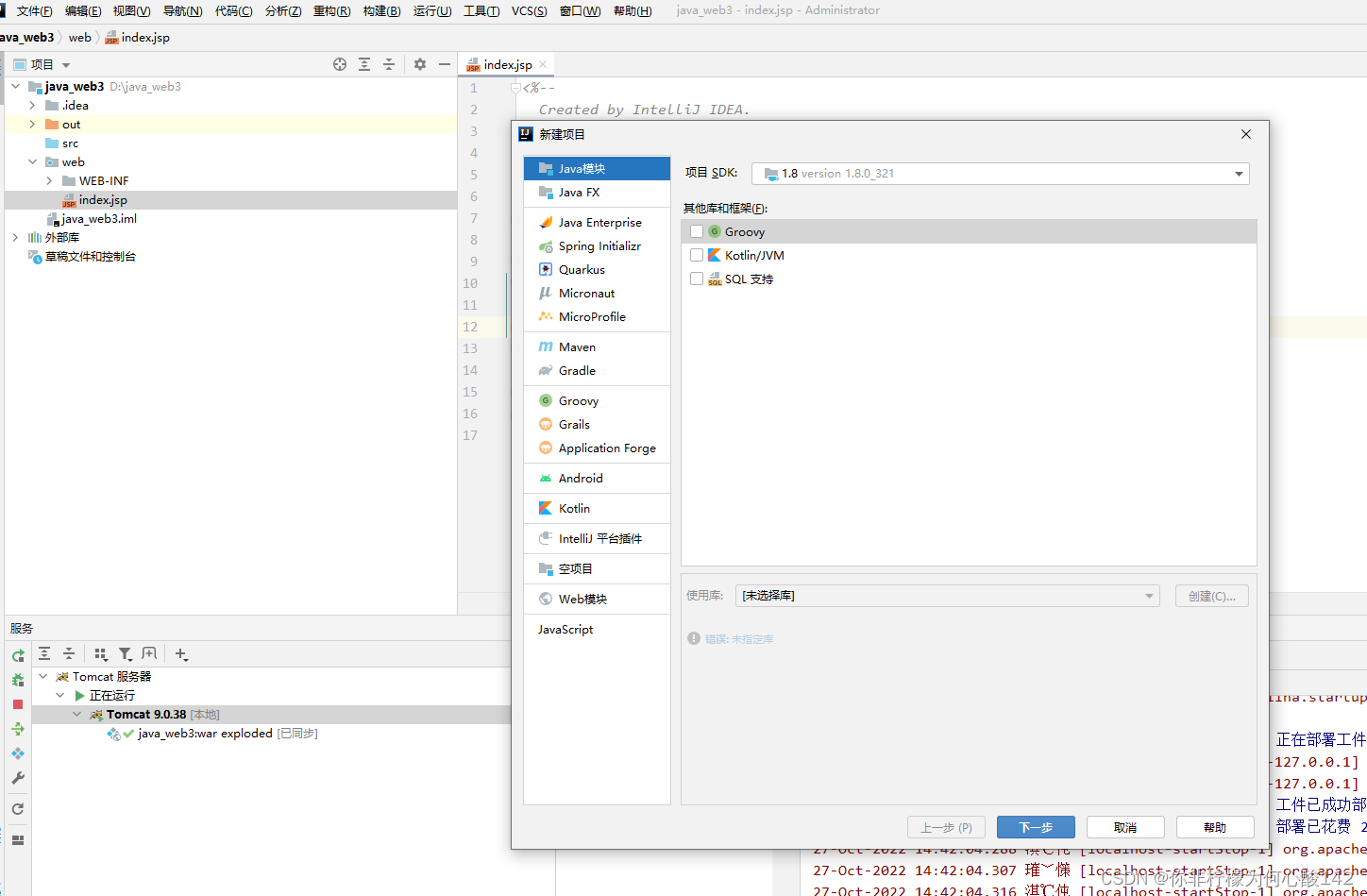Click the debug rerun bug icon
The width and height of the screenshot is (1367, 896).
coord(18,680)
